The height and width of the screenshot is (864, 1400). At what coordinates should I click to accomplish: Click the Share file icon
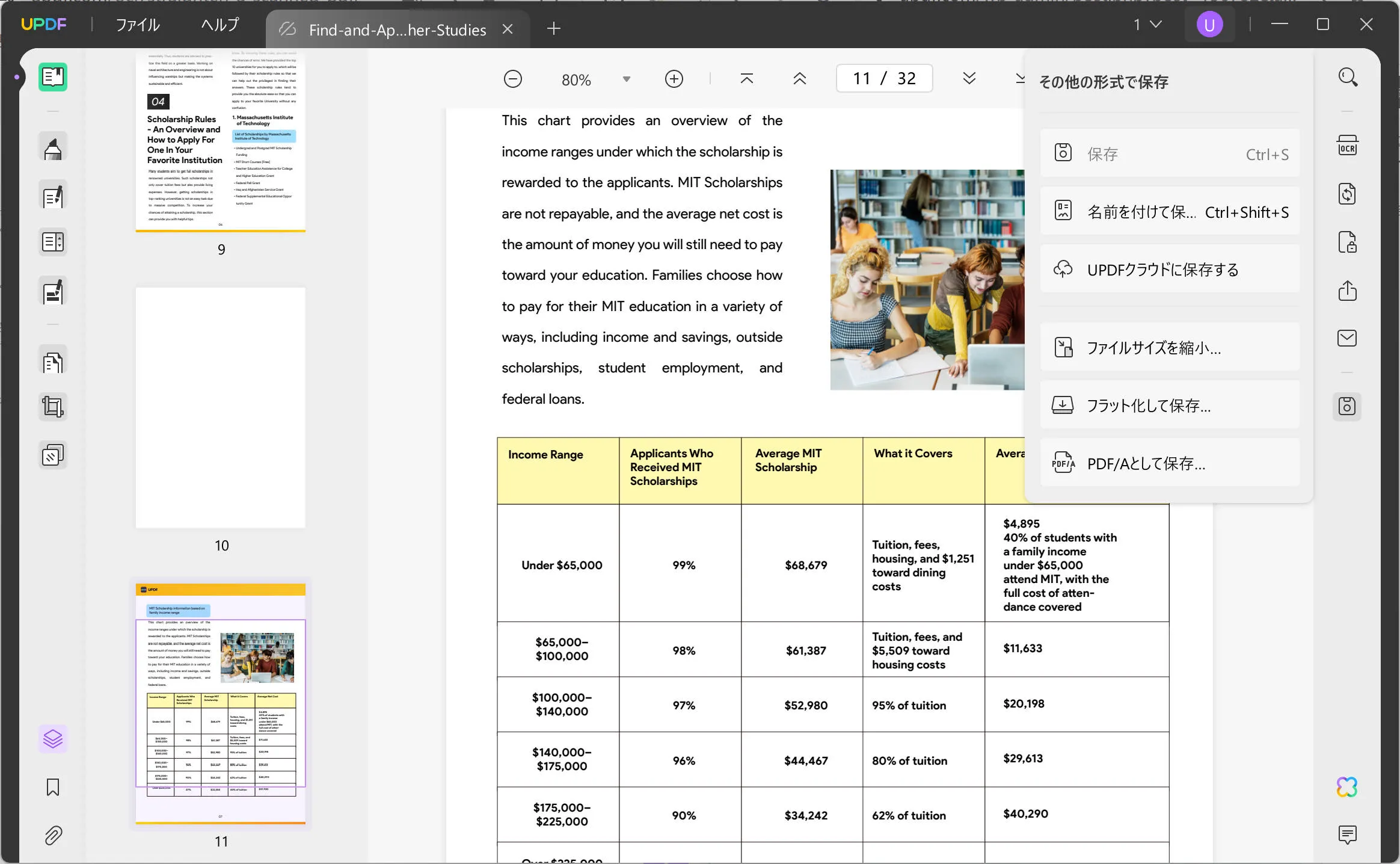1348,291
